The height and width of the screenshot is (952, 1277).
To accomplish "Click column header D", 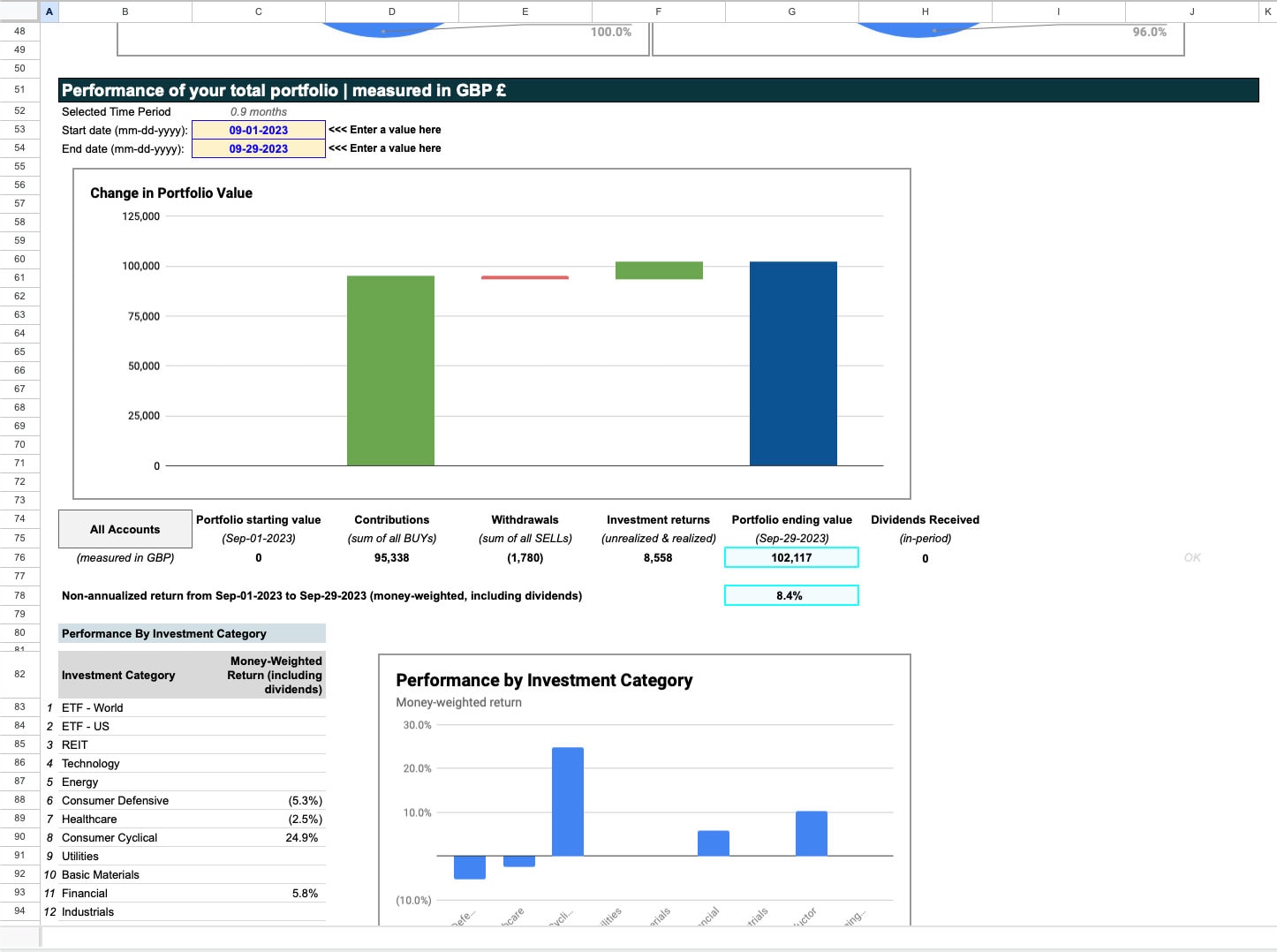I will point(391,11).
